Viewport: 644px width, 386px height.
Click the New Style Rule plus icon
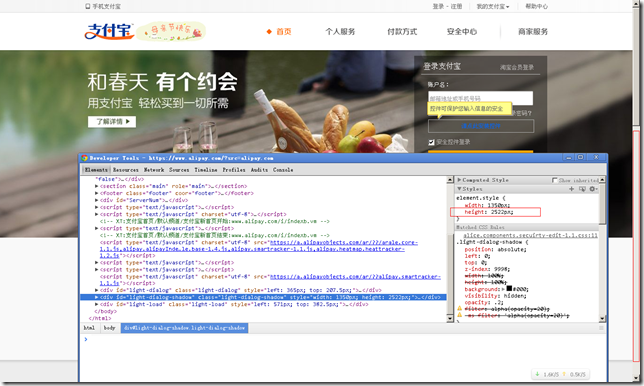pyautogui.click(x=571, y=189)
